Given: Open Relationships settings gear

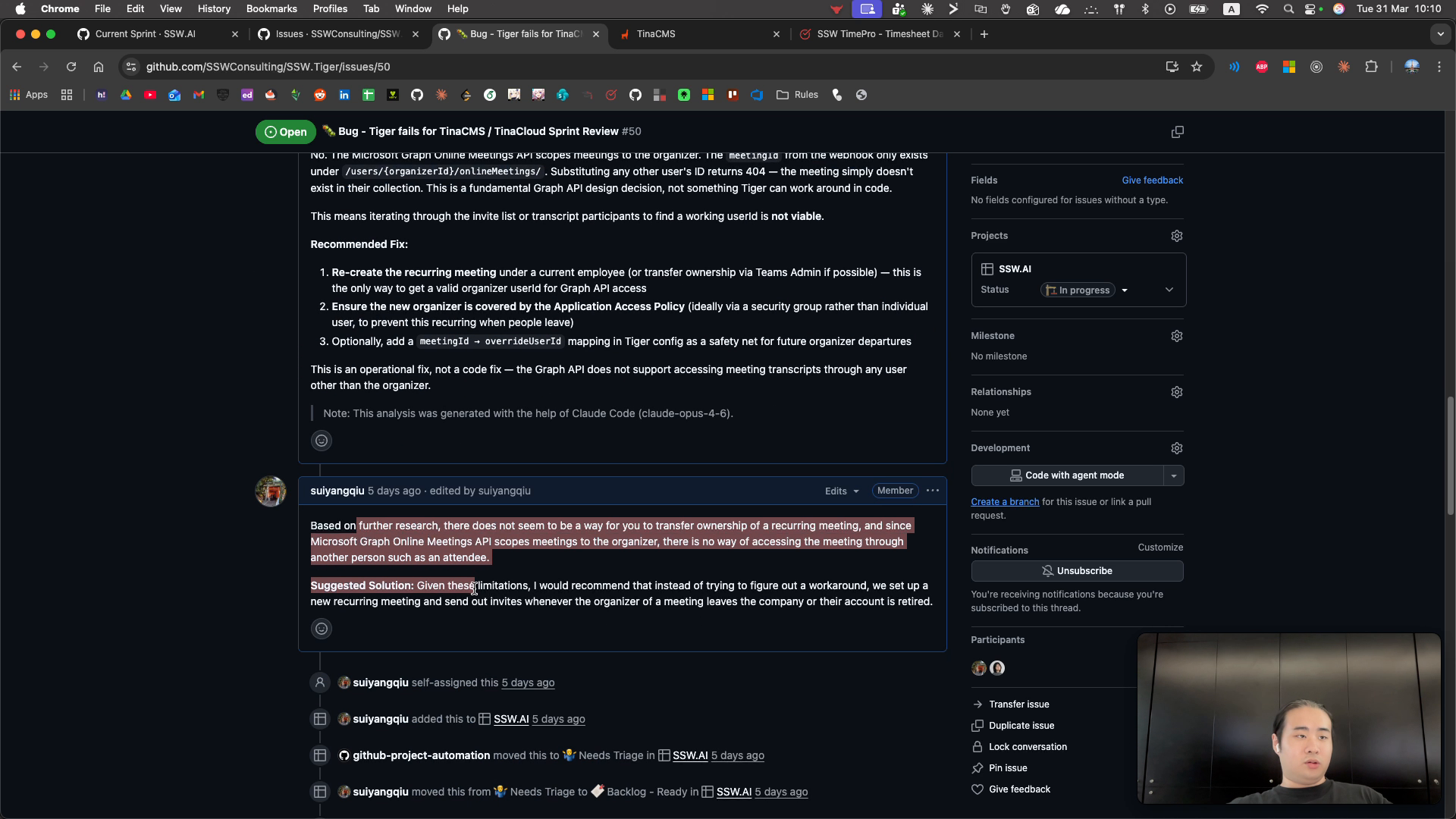Looking at the screenshot, I should (x=1176, y=392).
